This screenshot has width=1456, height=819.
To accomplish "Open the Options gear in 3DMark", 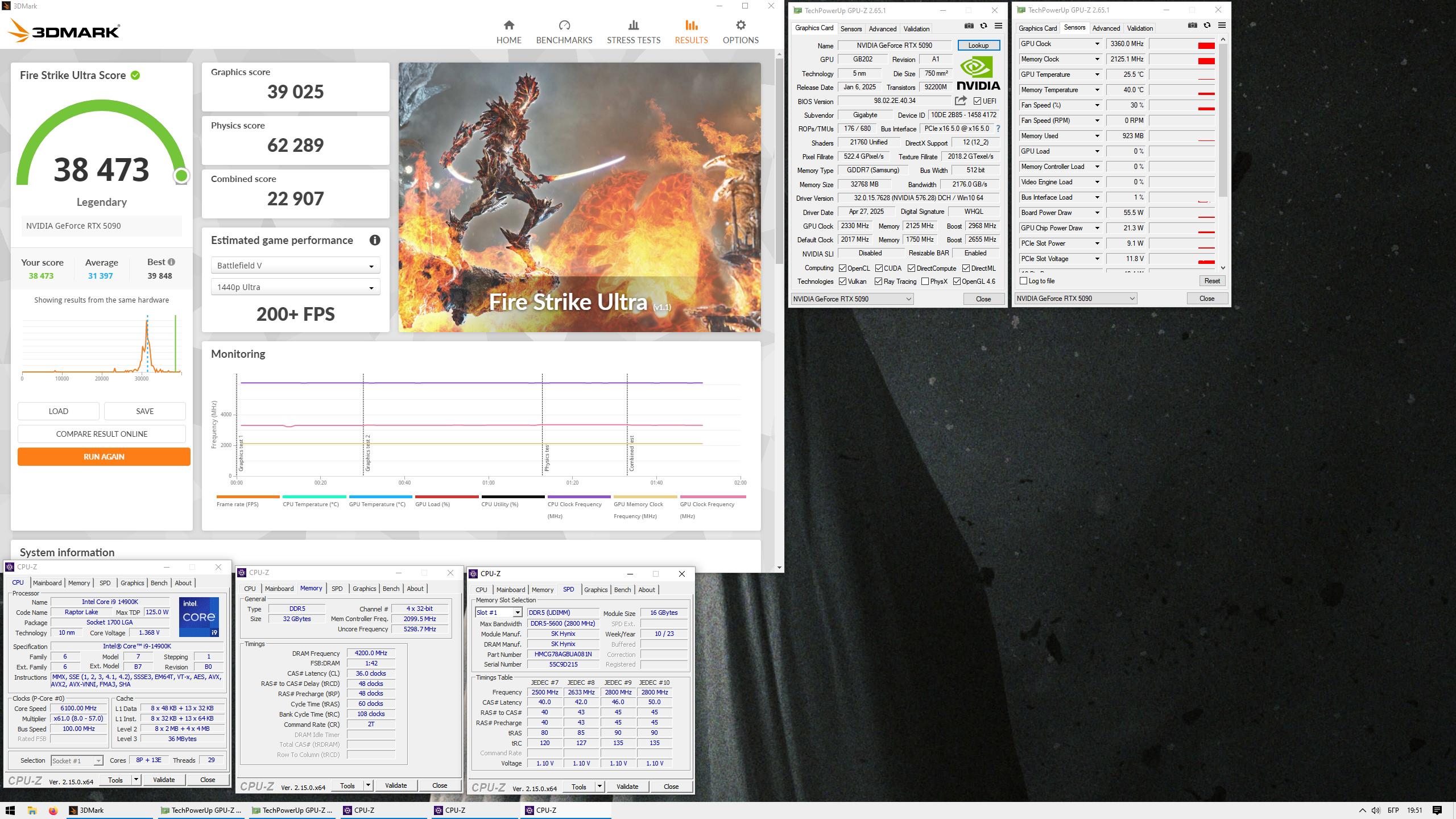I will pos(741,32).
